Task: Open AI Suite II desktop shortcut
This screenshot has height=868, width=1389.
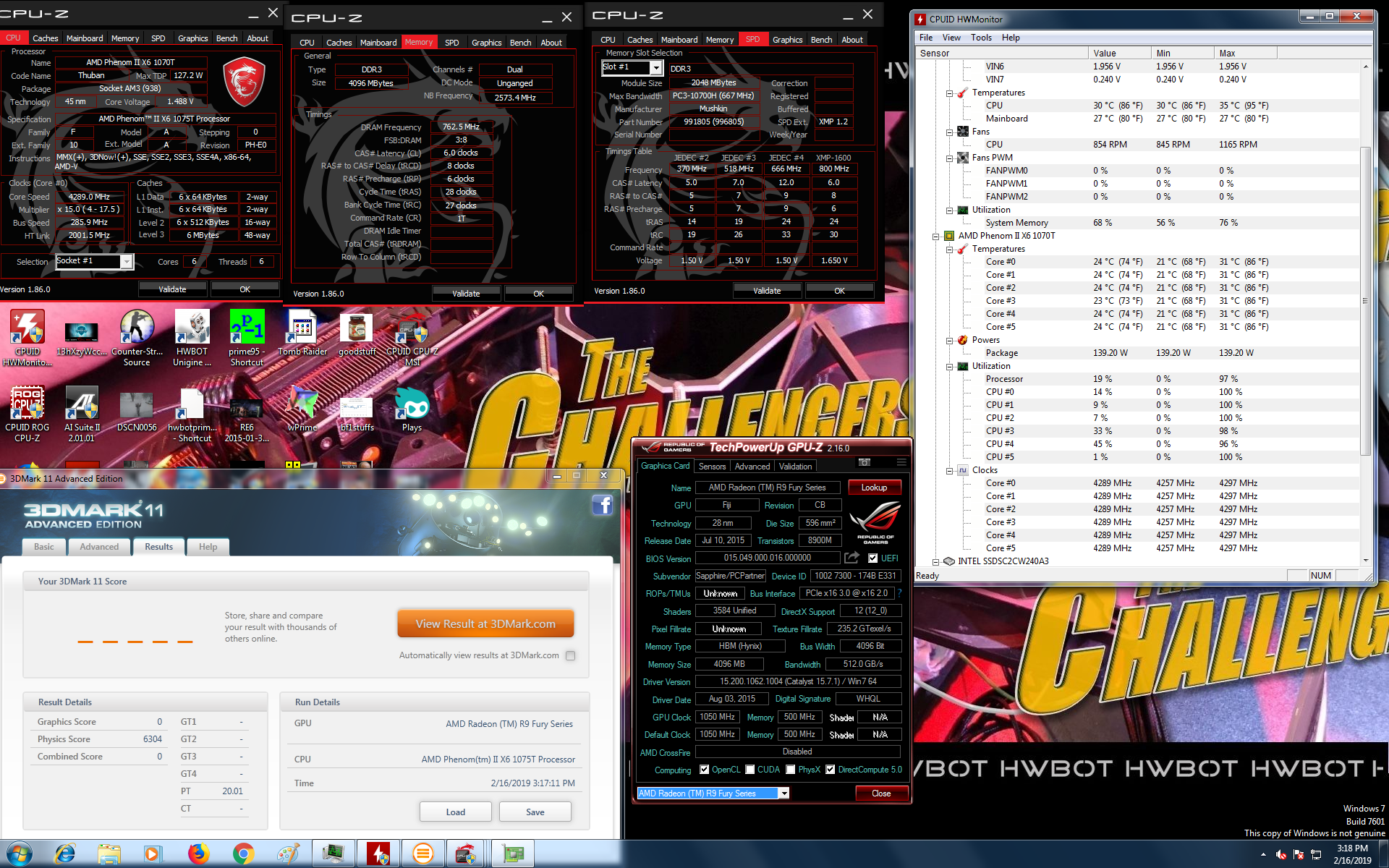Action: click(x=82, y=413)
